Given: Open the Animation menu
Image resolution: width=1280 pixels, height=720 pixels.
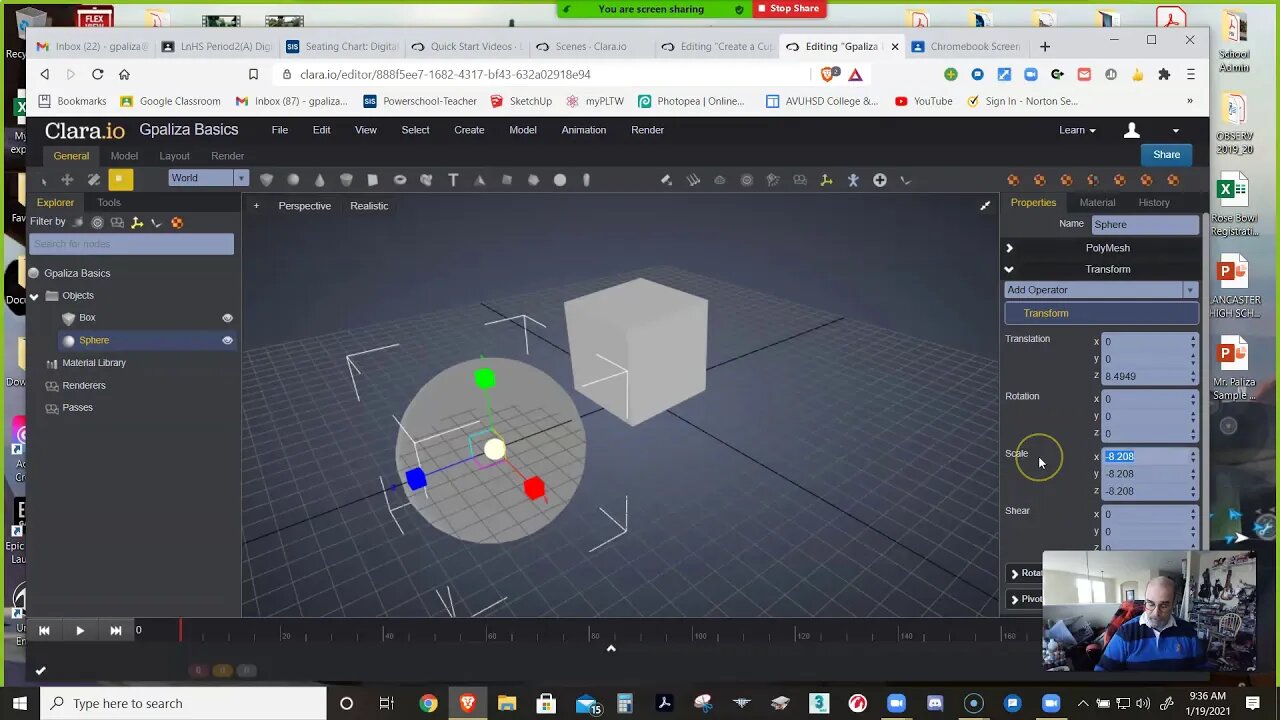Looking at the screenshot, I should coord(583,130).
